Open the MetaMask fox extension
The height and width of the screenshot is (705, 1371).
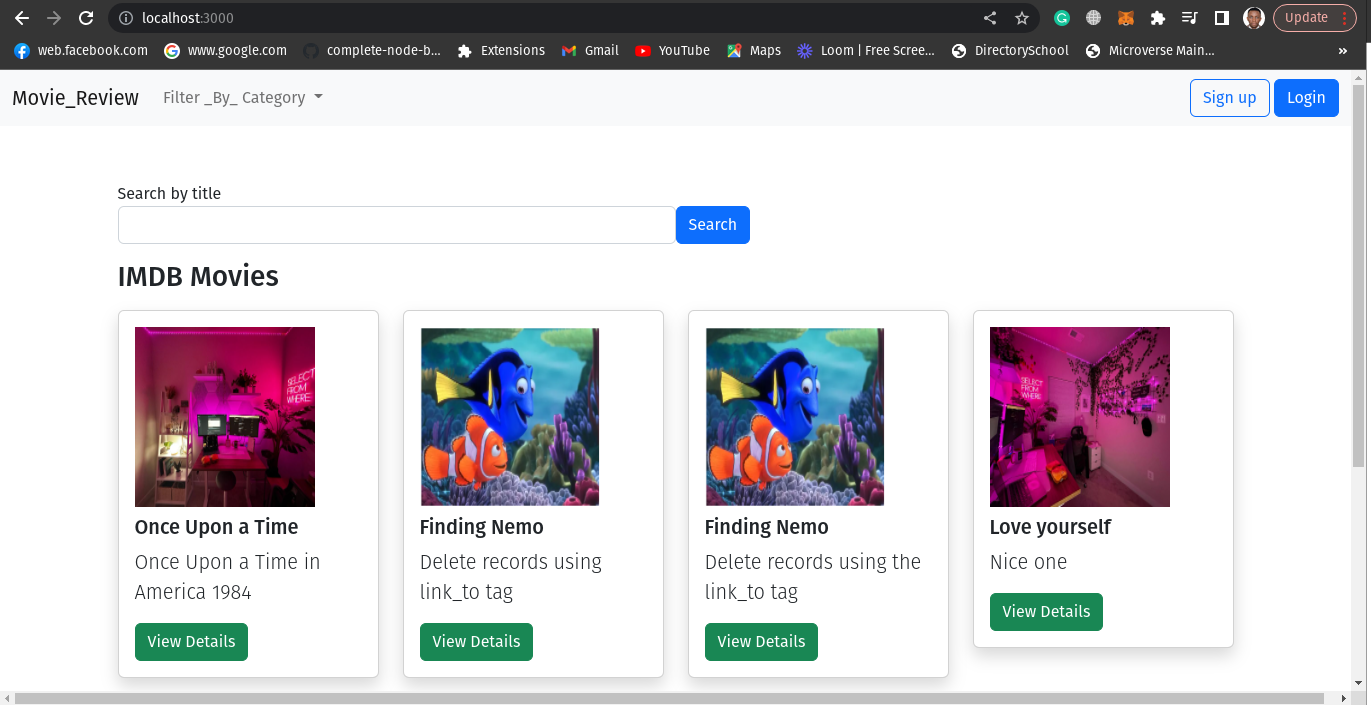(x=1126, y=18)
